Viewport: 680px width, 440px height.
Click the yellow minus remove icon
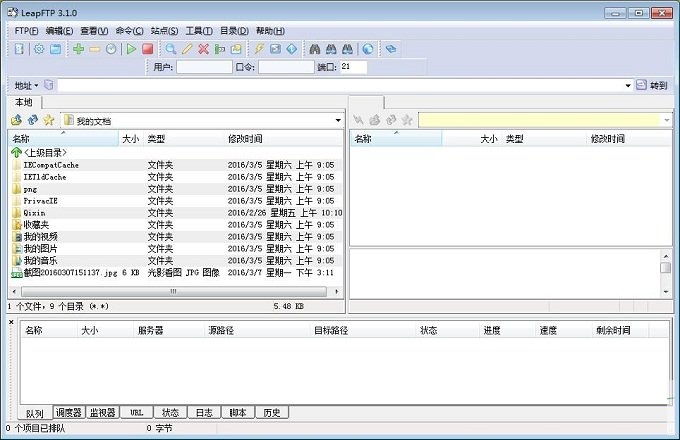(95, 49)
